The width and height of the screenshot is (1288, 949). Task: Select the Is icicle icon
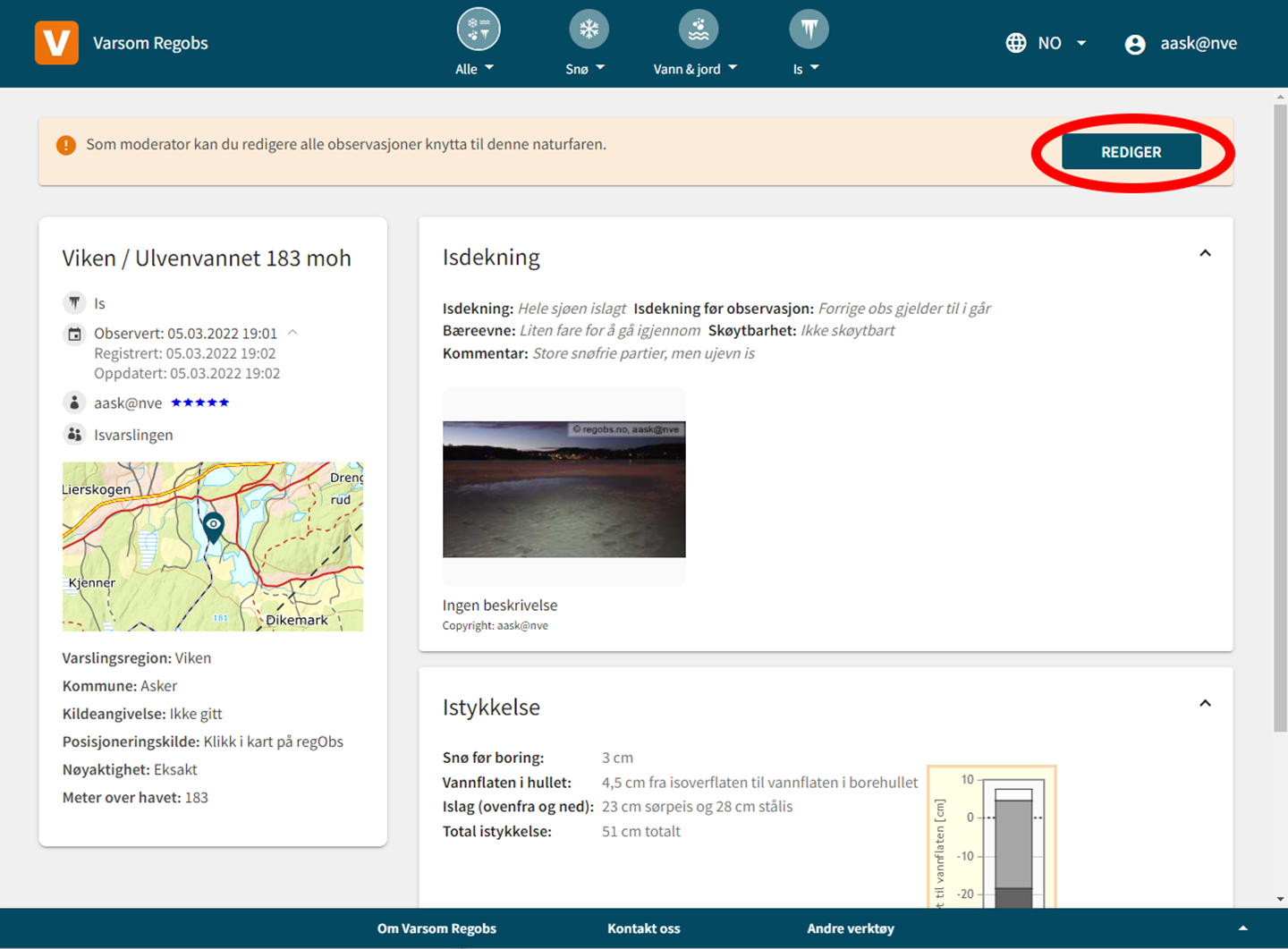pyautogui.click(x=809, y=30)
